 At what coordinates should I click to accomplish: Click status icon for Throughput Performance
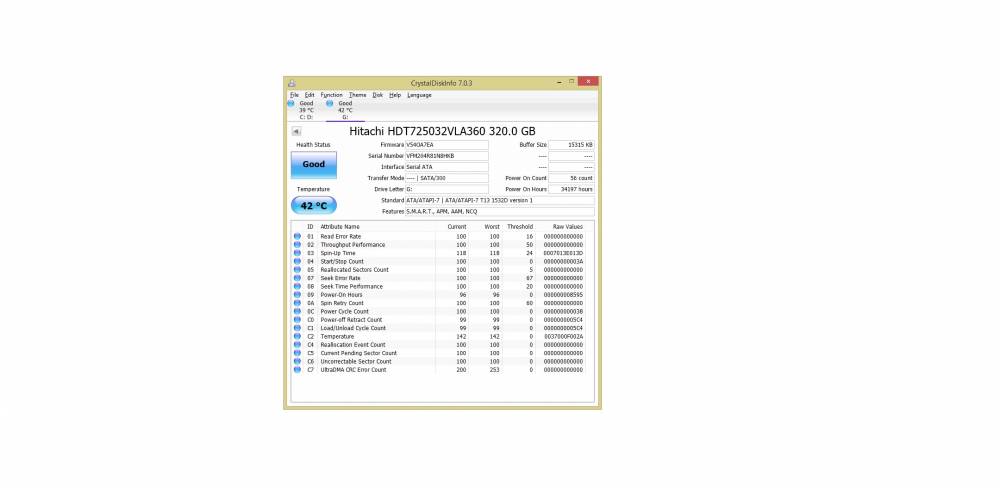pos(297,245)
